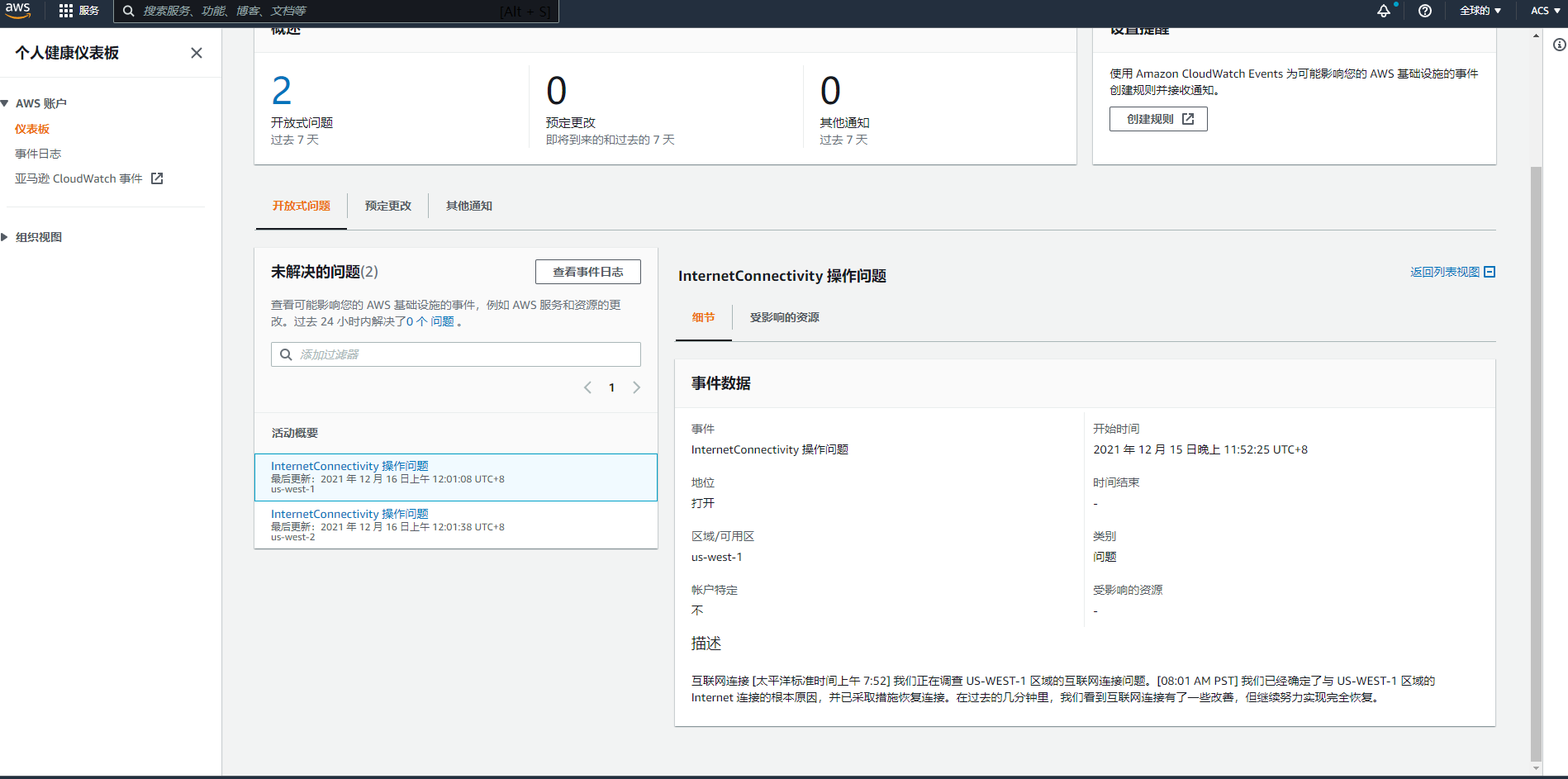Switch to the 受影响的资源 tab
Image resolution: width=1568 pixels, height=779 pixels.
pos(784,317)
